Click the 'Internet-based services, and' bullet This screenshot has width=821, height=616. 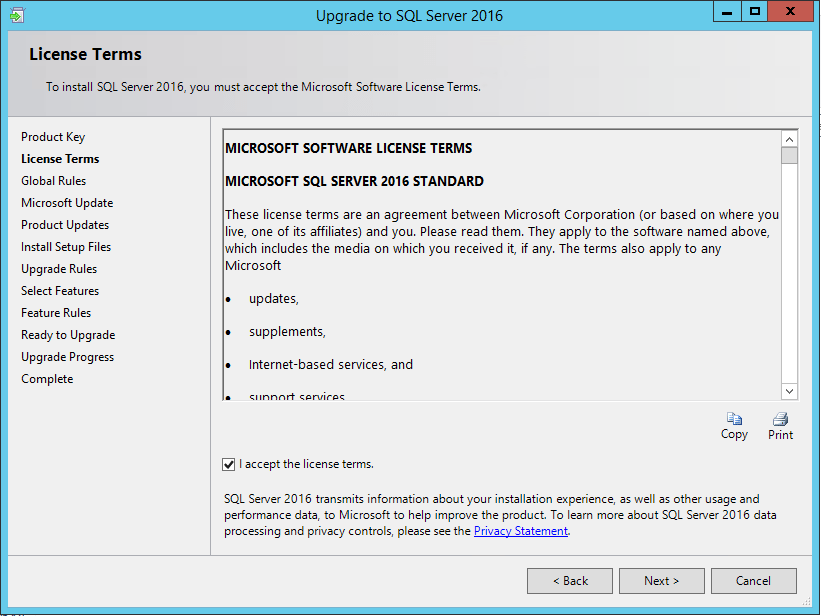pos(331,365)
